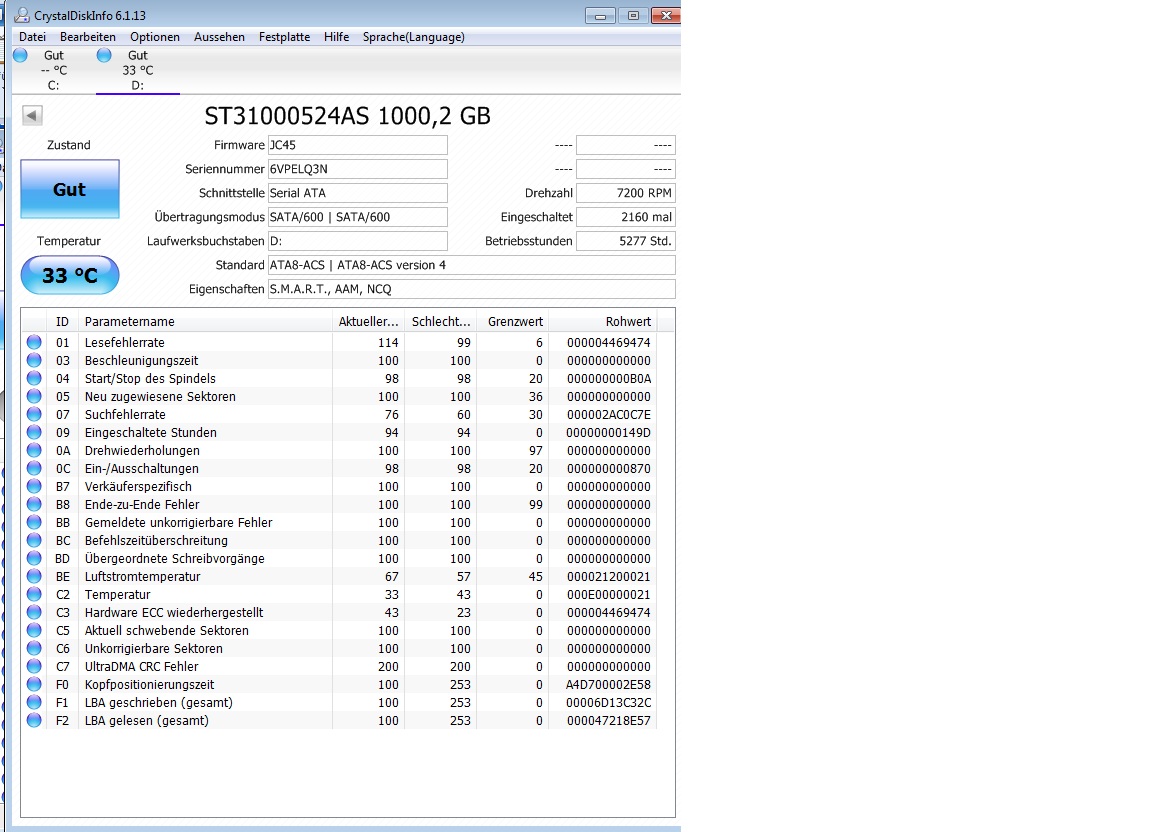Click status icon for Übergeordnete Schreibvorgänge row

tap(34, 558)
